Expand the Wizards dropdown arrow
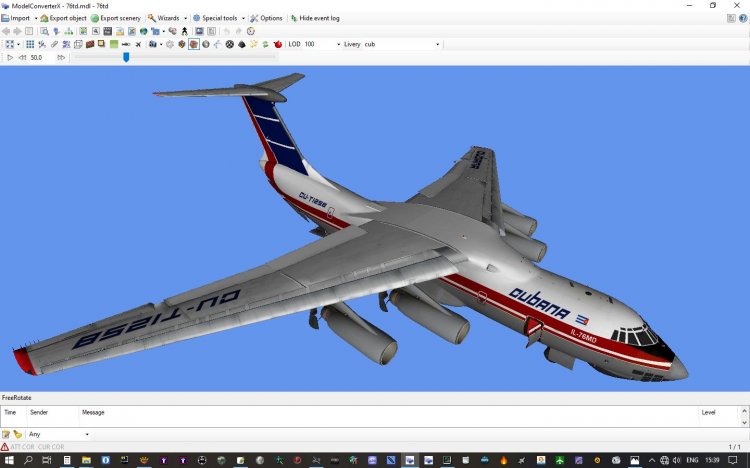The image size is (750, 468). [186, 18]
